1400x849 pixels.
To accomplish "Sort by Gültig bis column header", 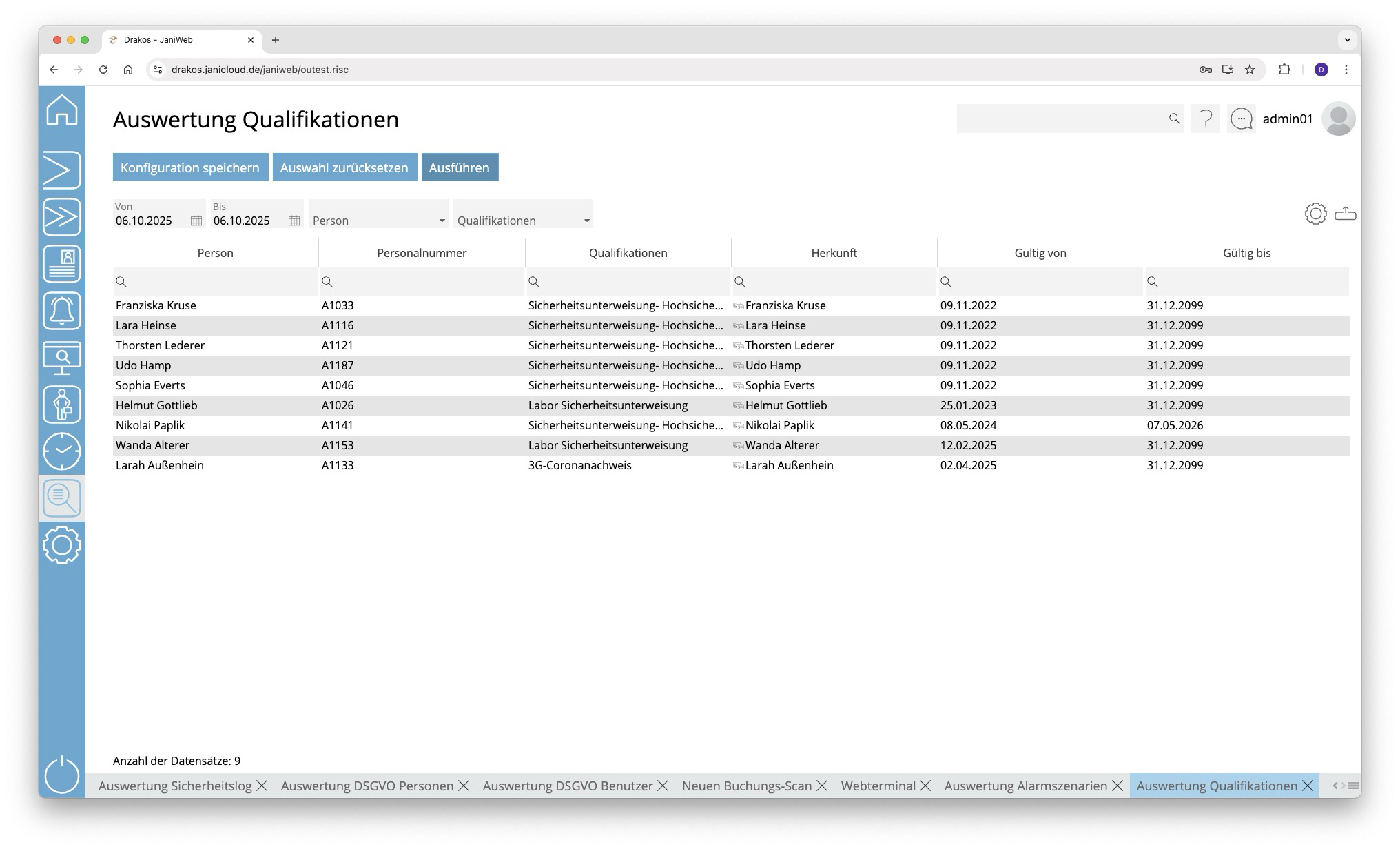I will tap(1246, 253).
